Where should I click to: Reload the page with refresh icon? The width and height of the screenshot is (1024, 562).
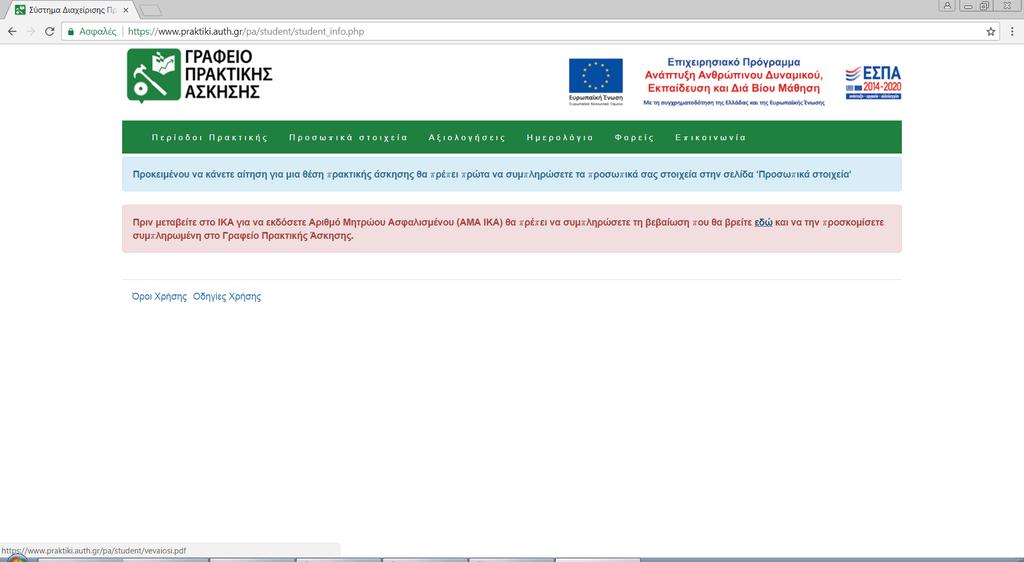pos(50,31)
